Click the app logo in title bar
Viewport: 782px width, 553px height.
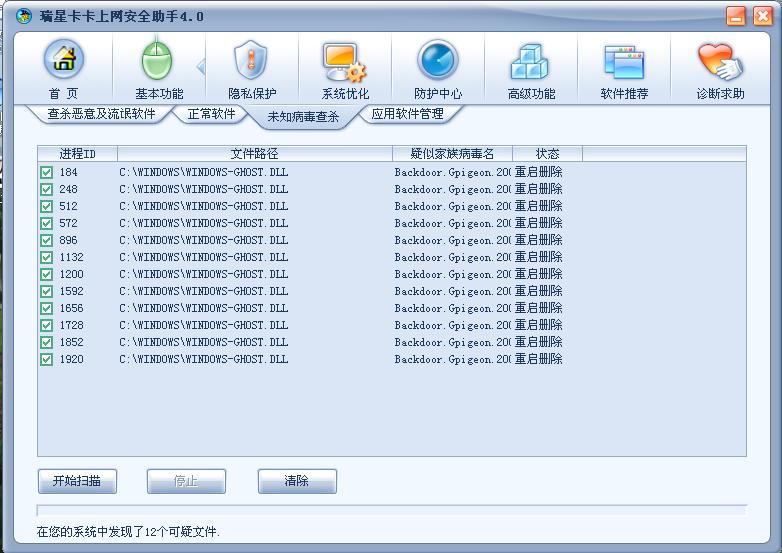tap(23, 16)
